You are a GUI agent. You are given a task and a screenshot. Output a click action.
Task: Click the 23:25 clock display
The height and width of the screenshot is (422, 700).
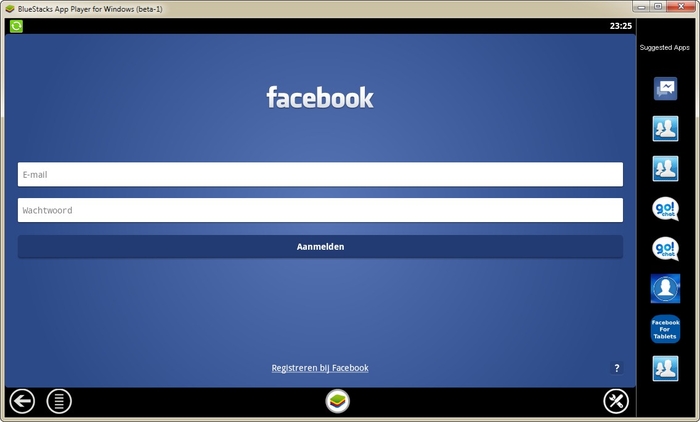click(621, 26)
